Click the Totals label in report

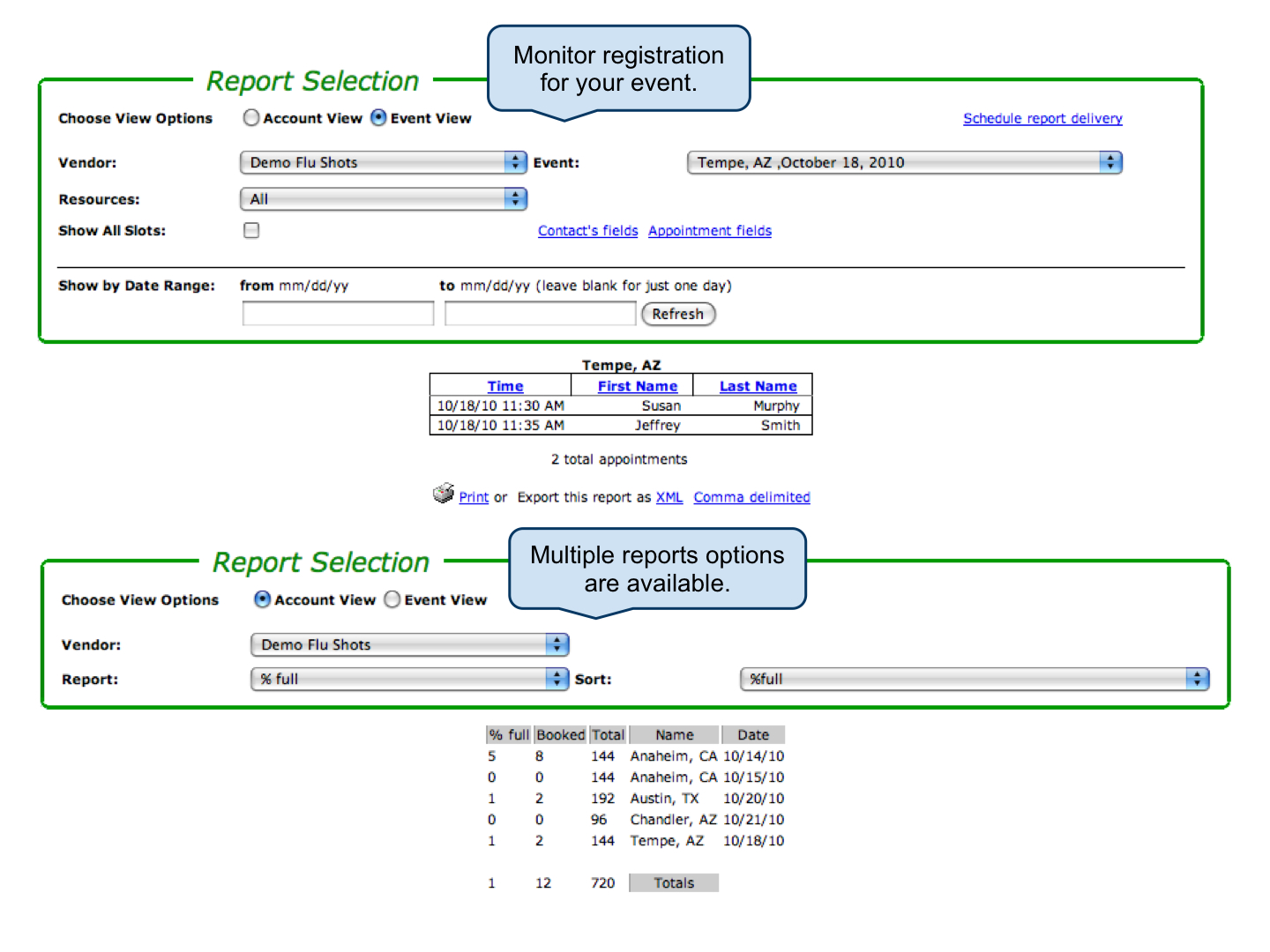674,883
